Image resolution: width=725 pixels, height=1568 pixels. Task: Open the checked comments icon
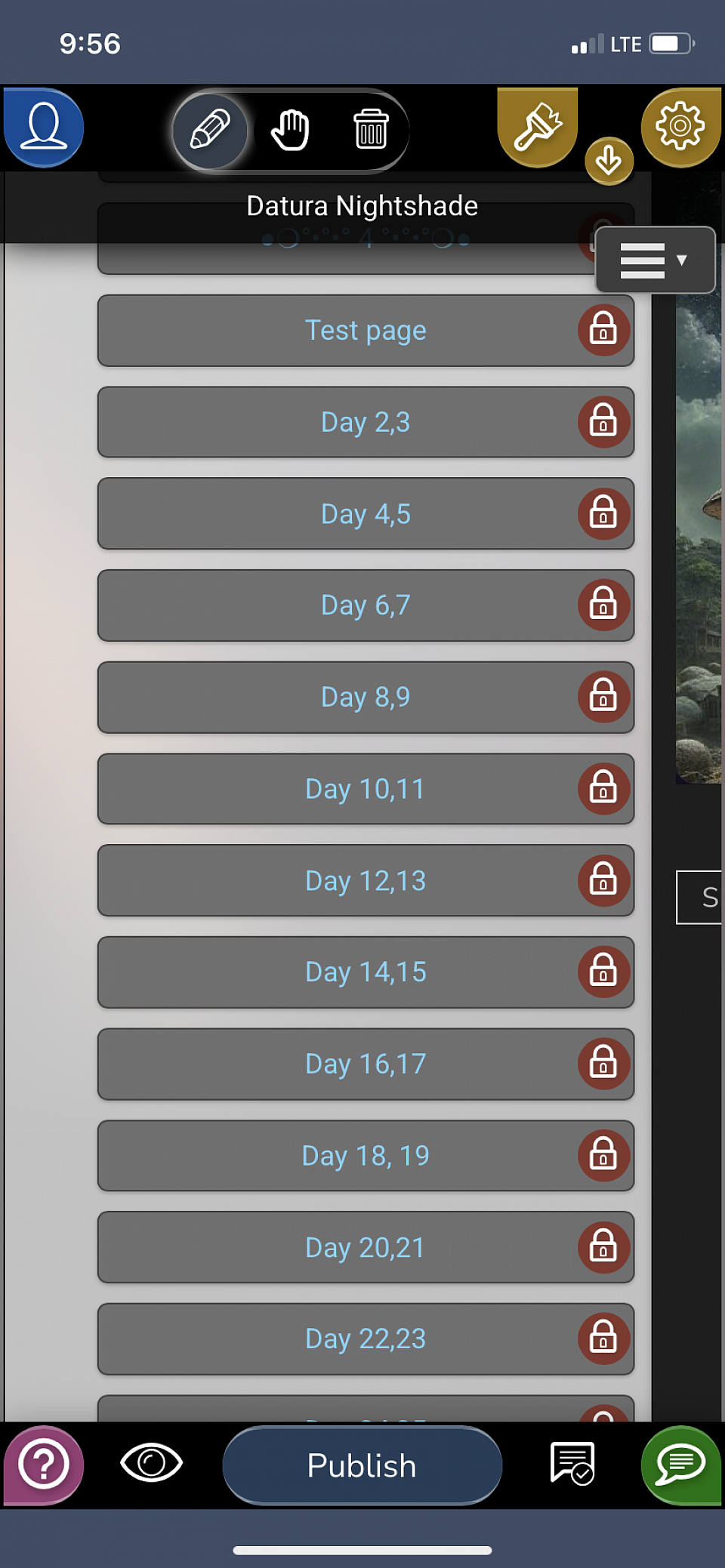click(572, 1463)
